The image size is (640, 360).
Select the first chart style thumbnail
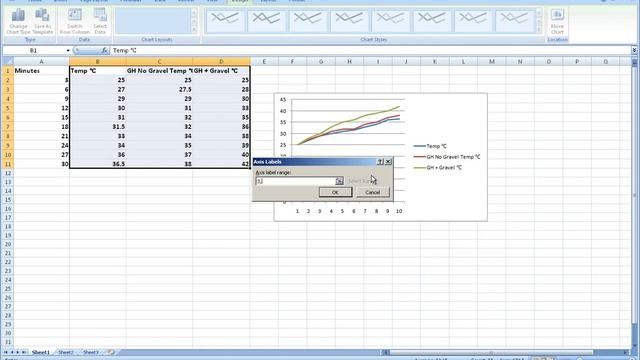click(x=225, y=21)
